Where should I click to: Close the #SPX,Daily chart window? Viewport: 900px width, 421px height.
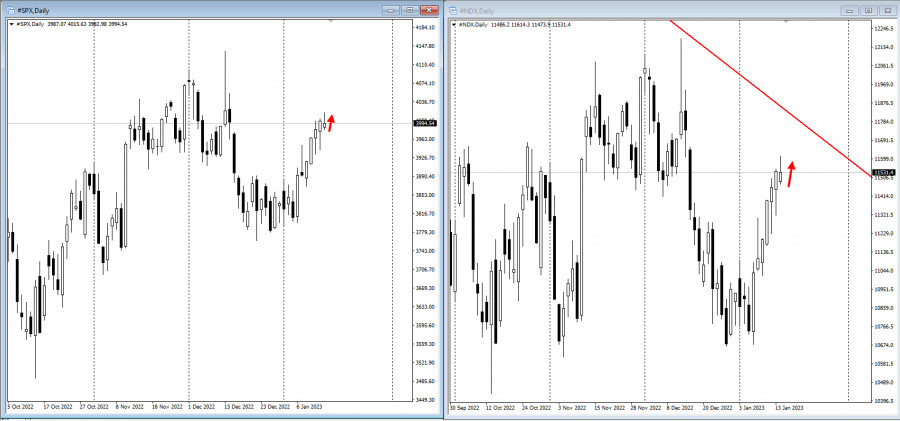click(428, 9)
